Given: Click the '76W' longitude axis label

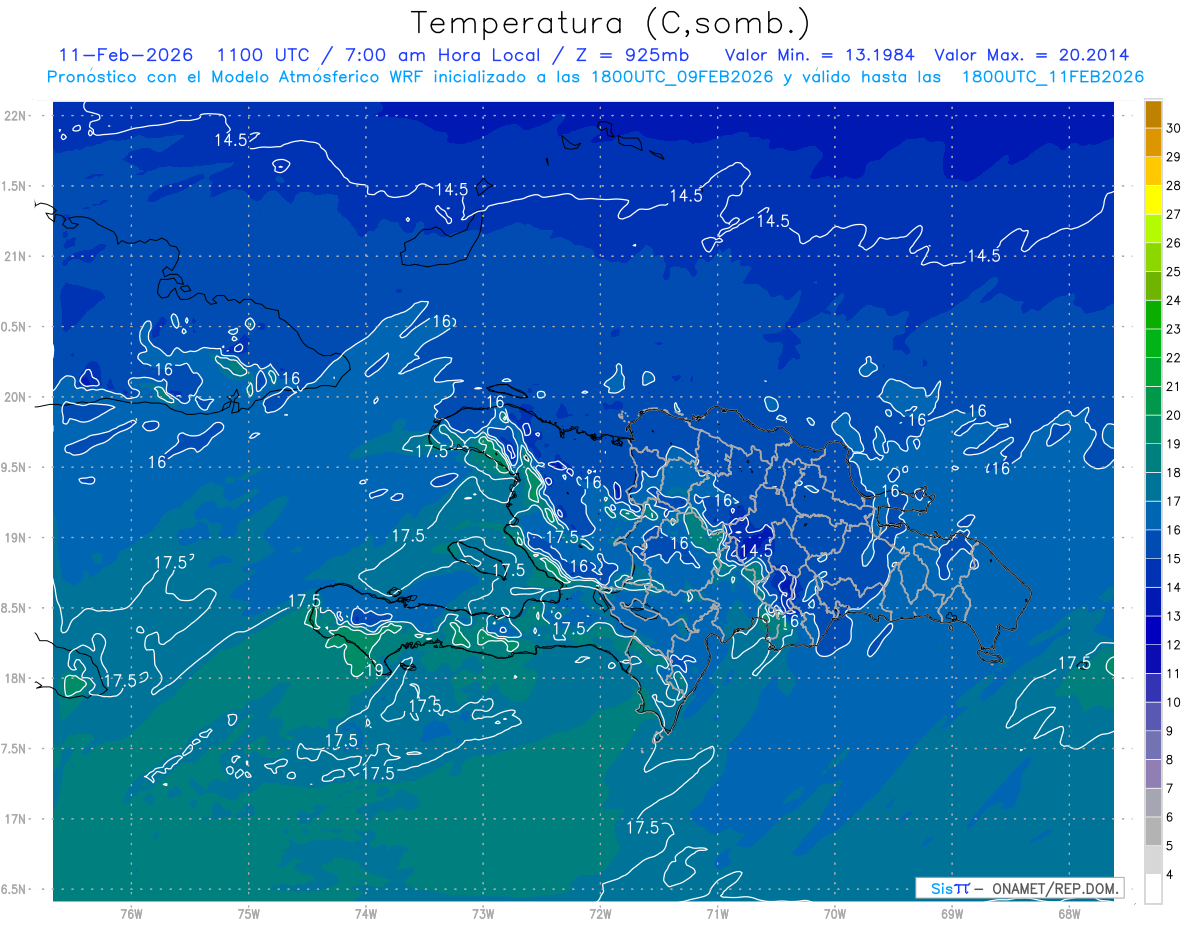Looking at the screenshot, I should [x=131, y=913].
